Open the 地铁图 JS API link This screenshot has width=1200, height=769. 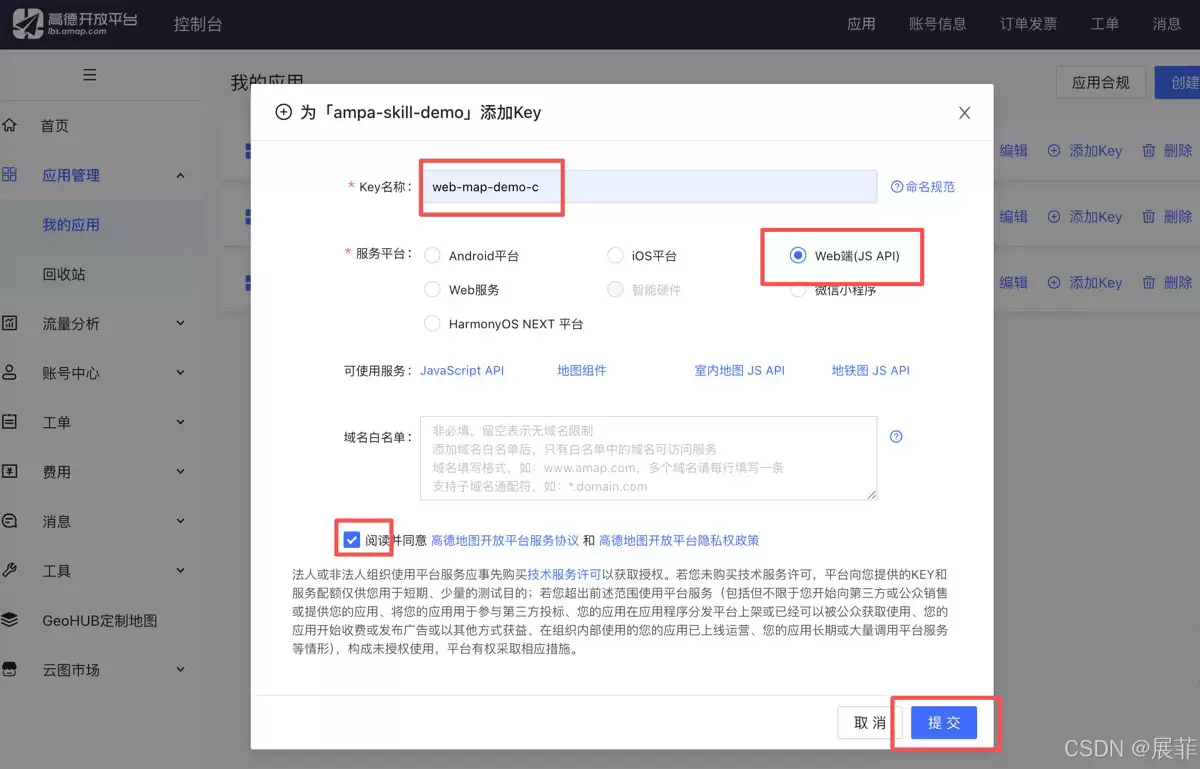pyautogui.click(x=871, y=370)
